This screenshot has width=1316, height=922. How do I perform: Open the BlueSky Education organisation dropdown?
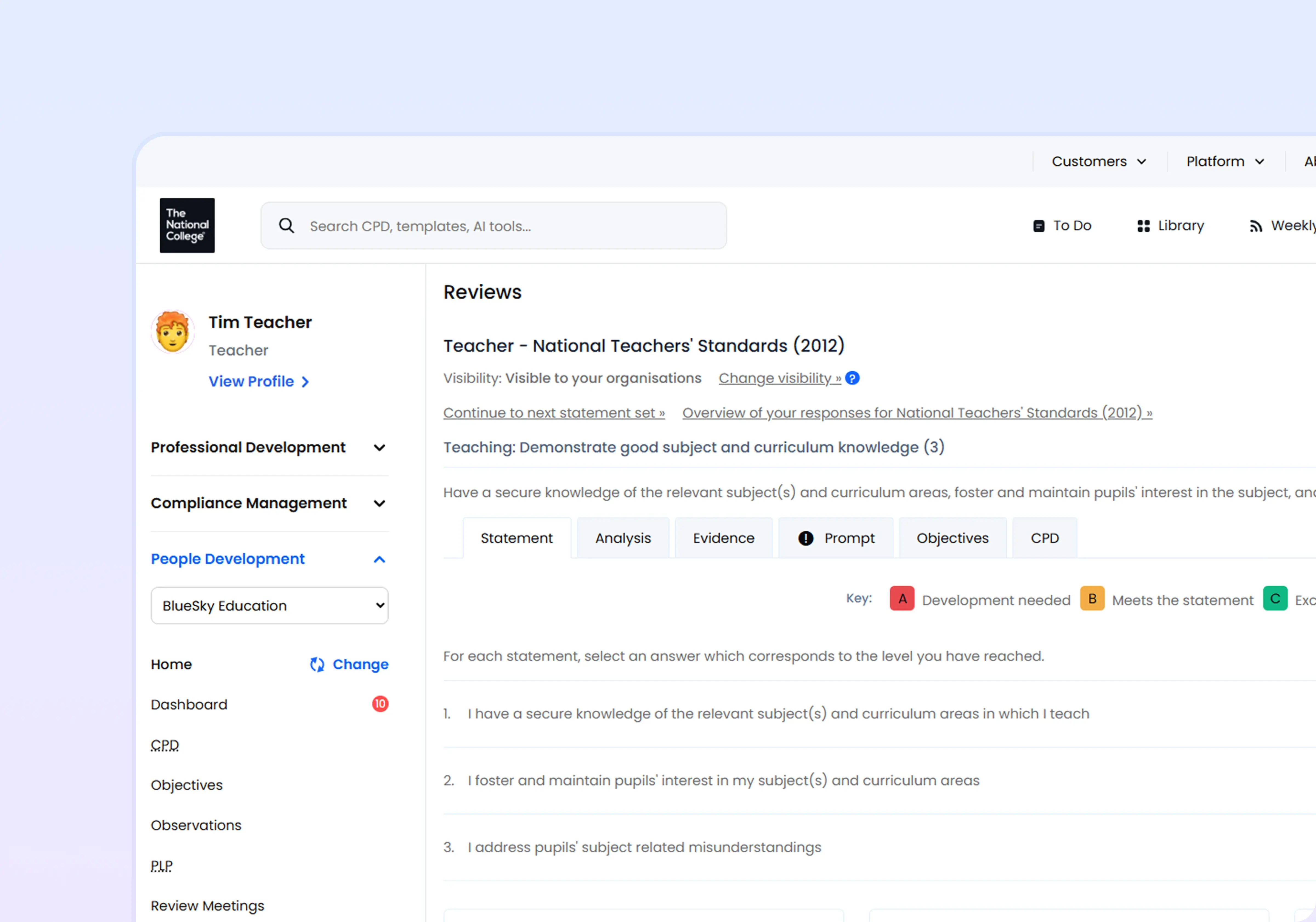click(x=270, y=606)
